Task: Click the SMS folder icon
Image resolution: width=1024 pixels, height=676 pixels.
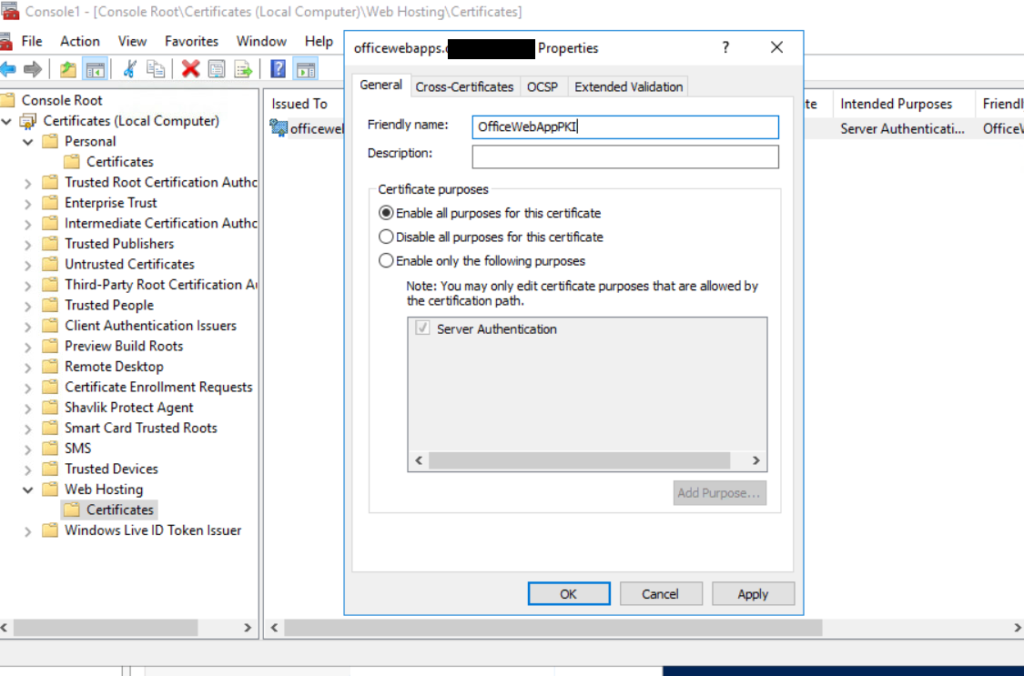Action: [50, 448]
